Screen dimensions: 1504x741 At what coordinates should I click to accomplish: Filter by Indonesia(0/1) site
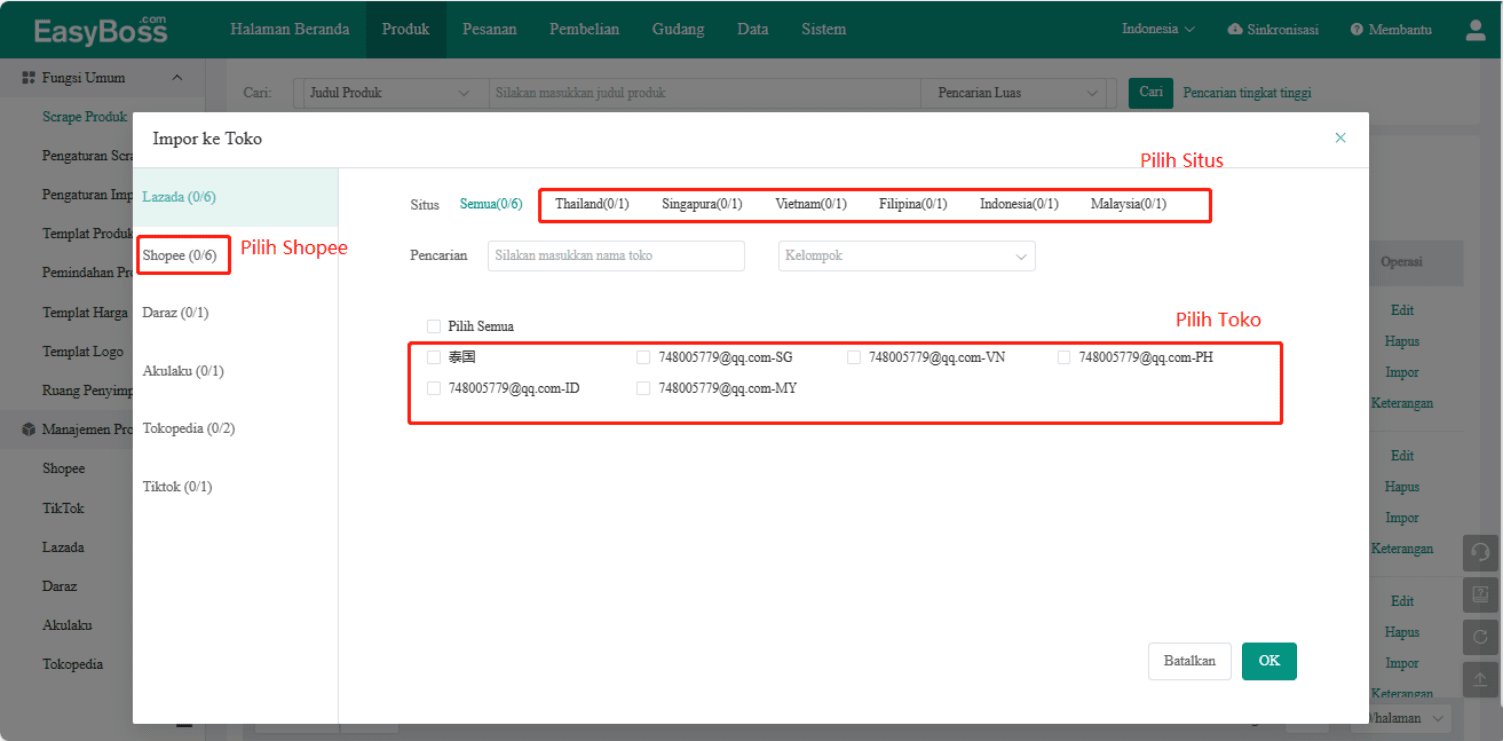coord(1019,204)
